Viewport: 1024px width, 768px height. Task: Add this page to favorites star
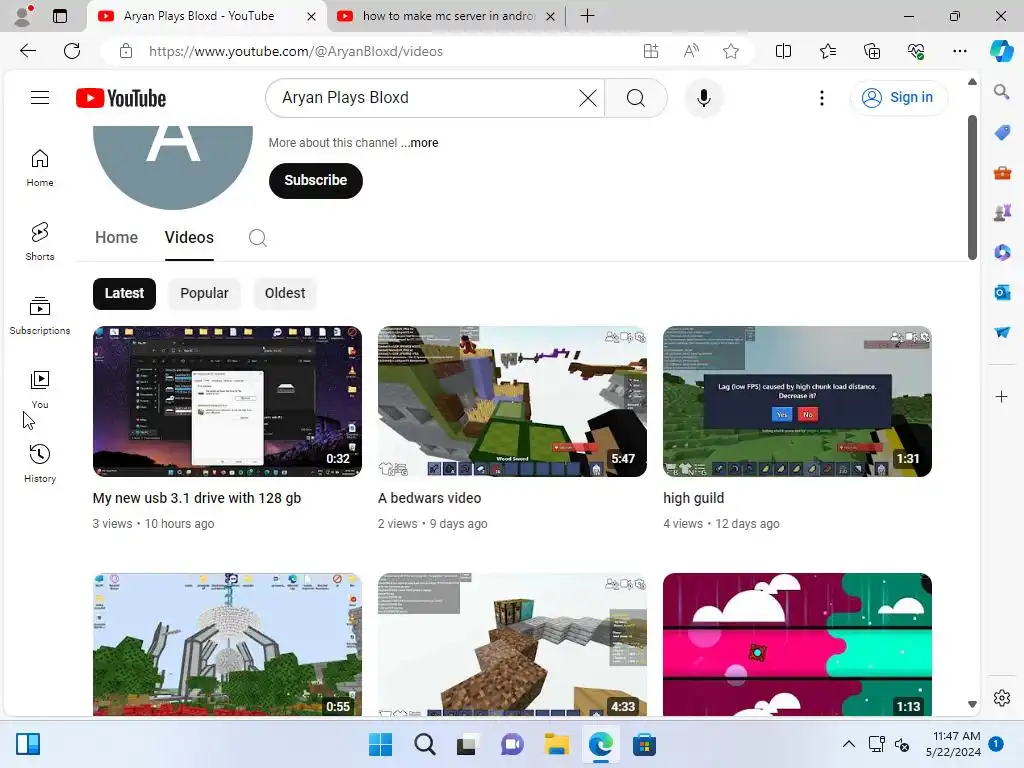(731, 51)
